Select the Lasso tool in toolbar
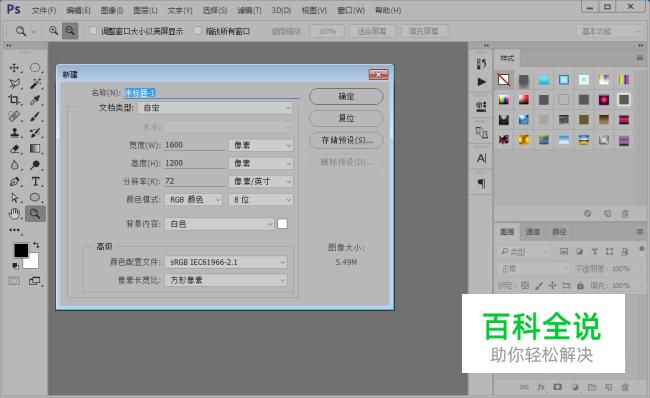 pyautogui.click(x=15, y=83)
